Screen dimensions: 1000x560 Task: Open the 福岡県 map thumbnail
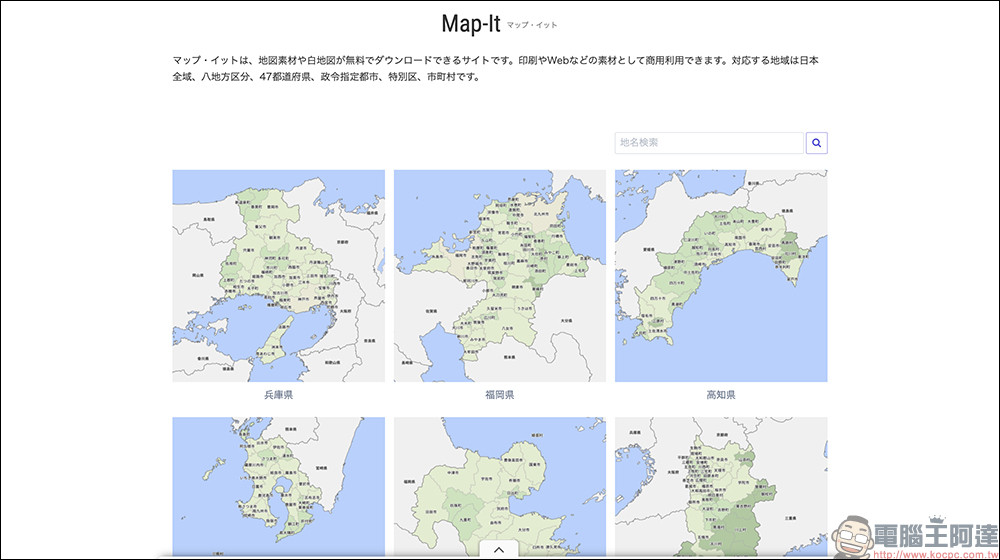tap(500, 276)
